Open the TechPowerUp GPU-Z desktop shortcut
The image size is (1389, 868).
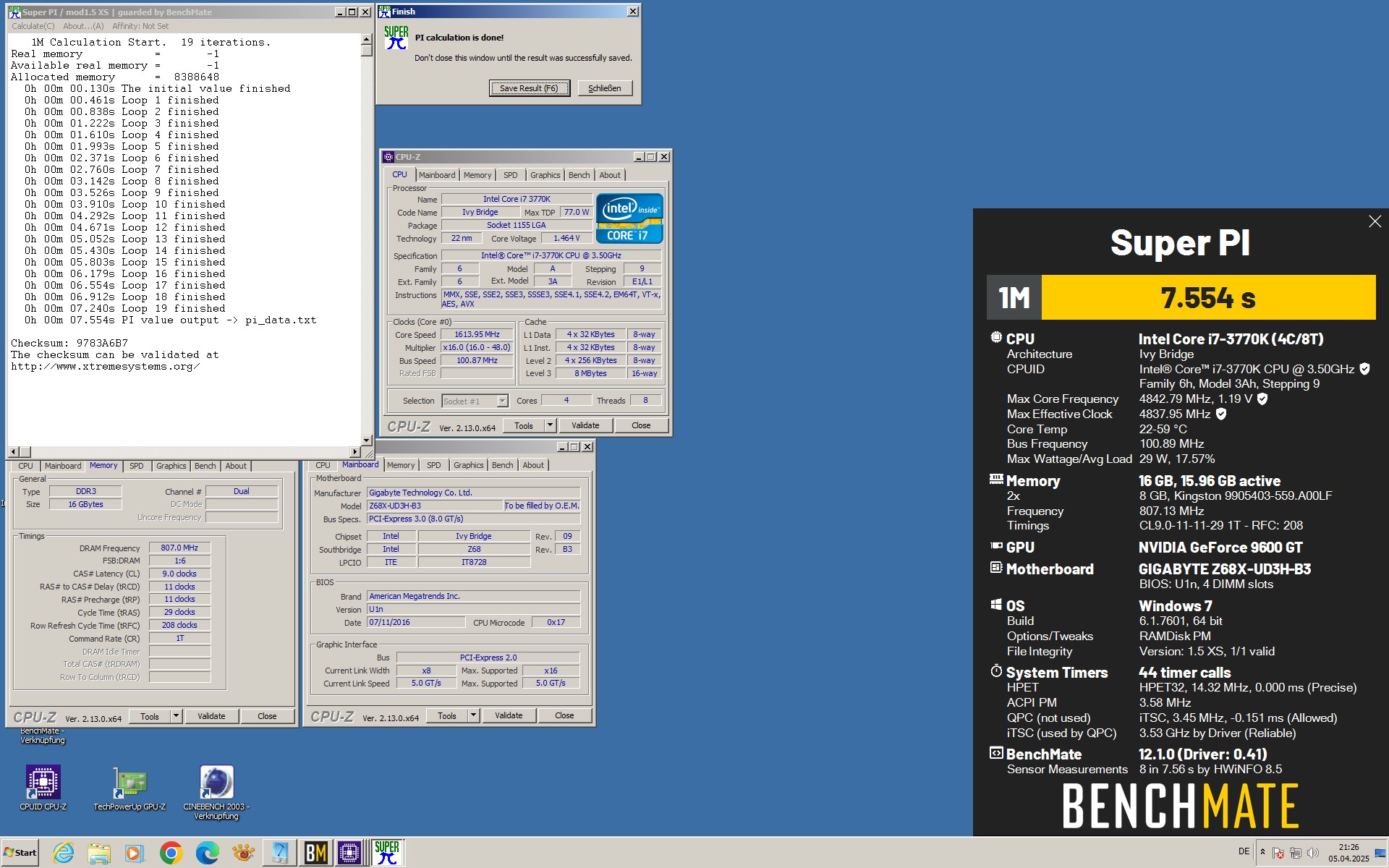click(129, 788)
